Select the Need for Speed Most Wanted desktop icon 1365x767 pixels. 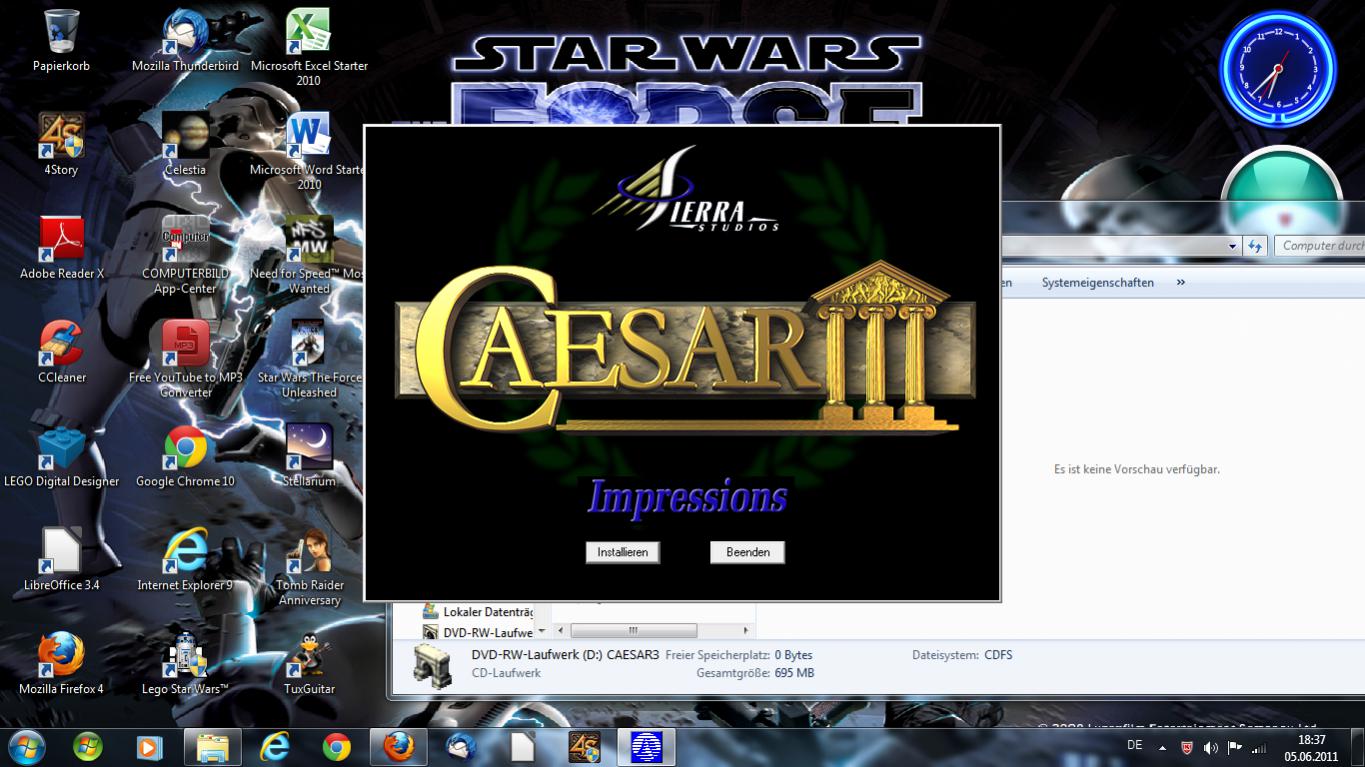[x=309, y=255]
